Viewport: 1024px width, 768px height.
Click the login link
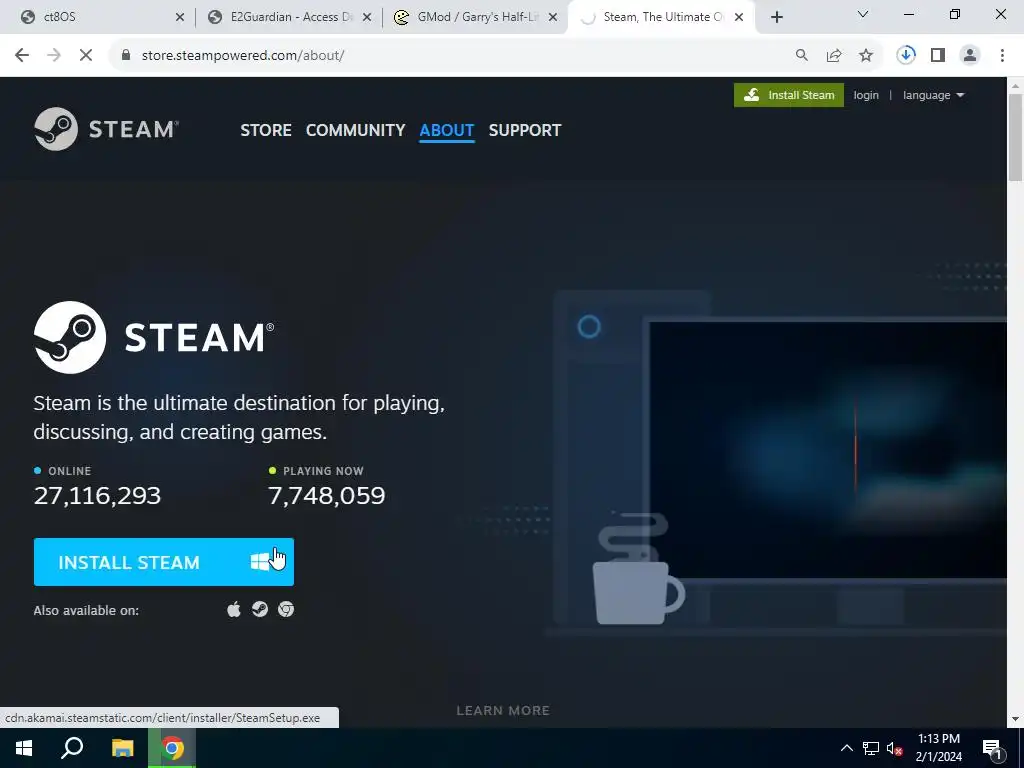(866, 95)
